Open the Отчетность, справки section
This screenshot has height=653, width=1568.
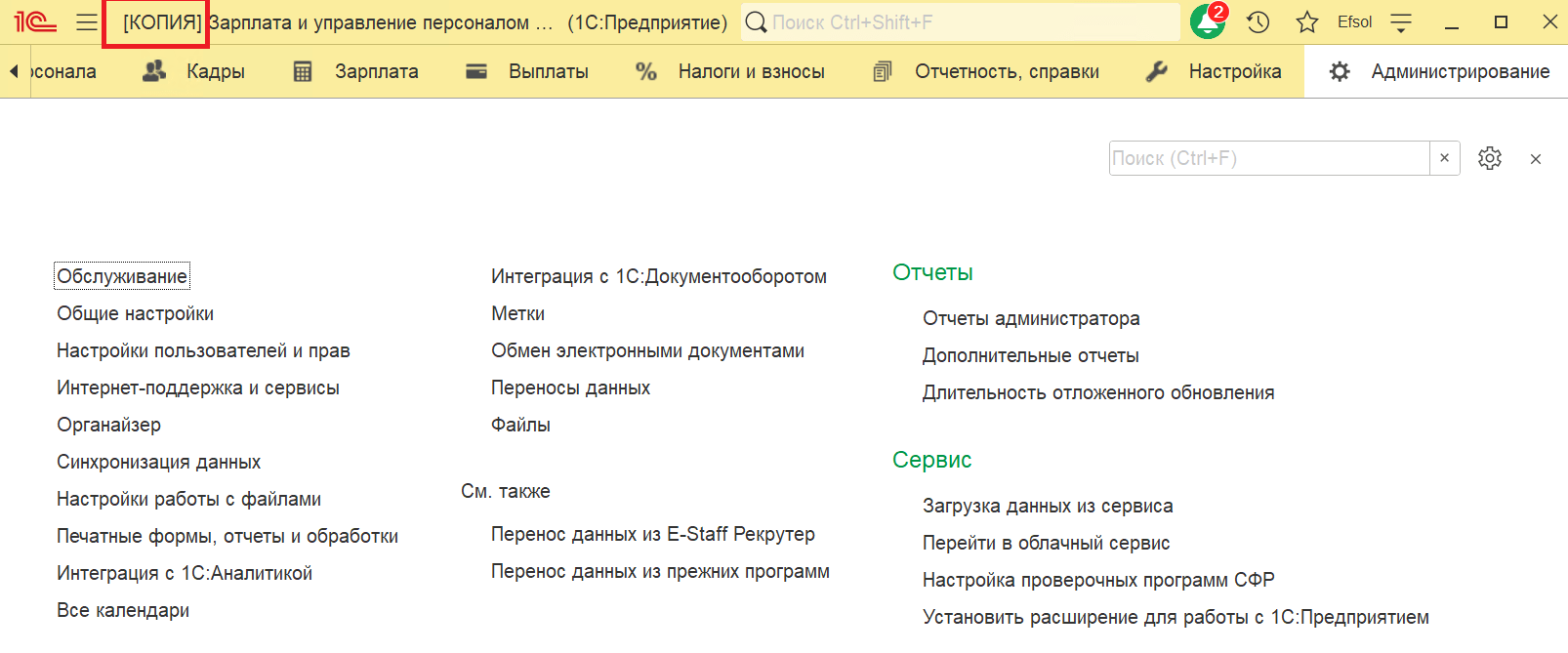point(1007,71)
